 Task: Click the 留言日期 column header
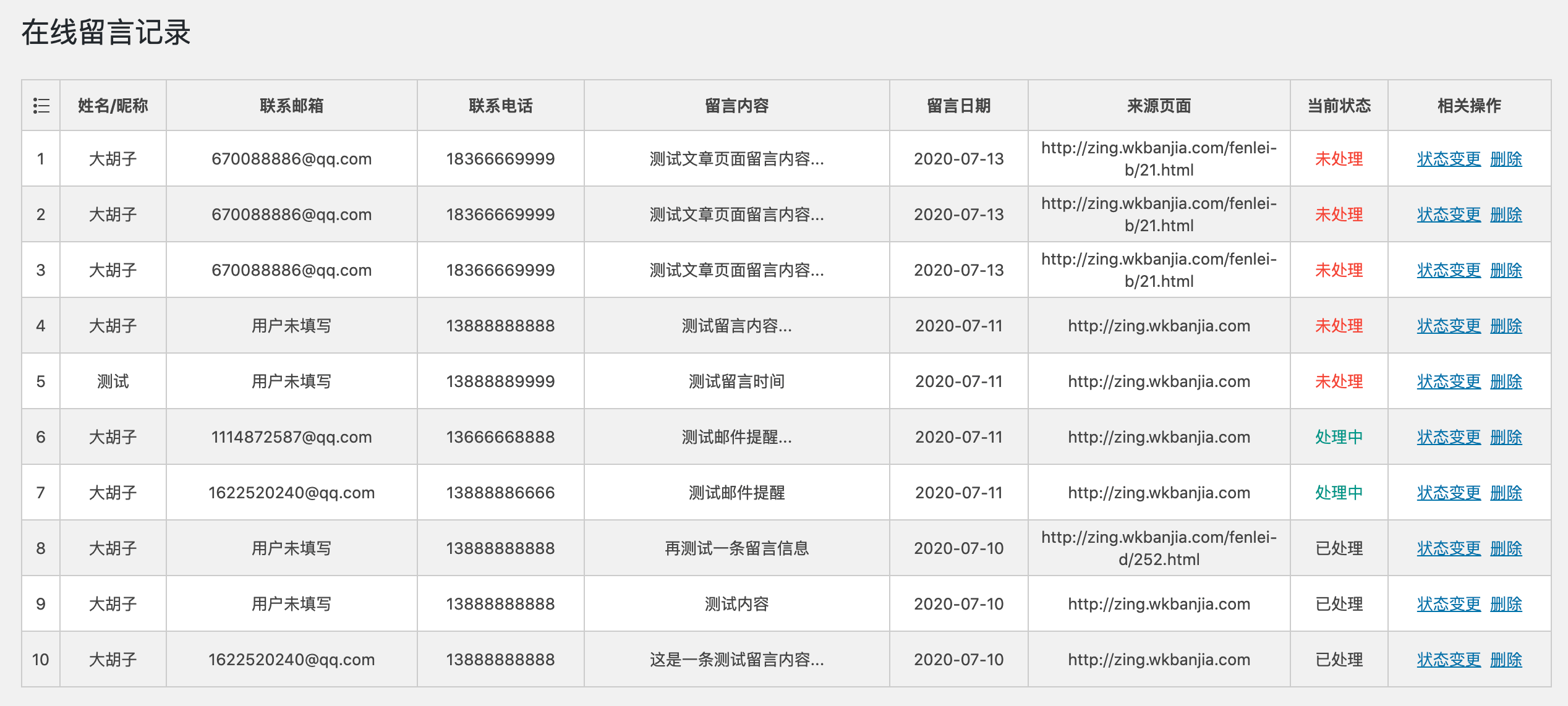(x=958, y=106)
